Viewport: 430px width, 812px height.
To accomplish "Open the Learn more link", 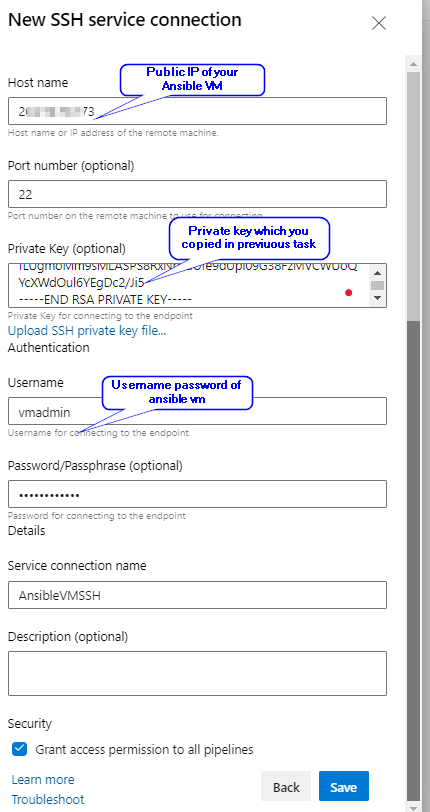I will (43, 779).
